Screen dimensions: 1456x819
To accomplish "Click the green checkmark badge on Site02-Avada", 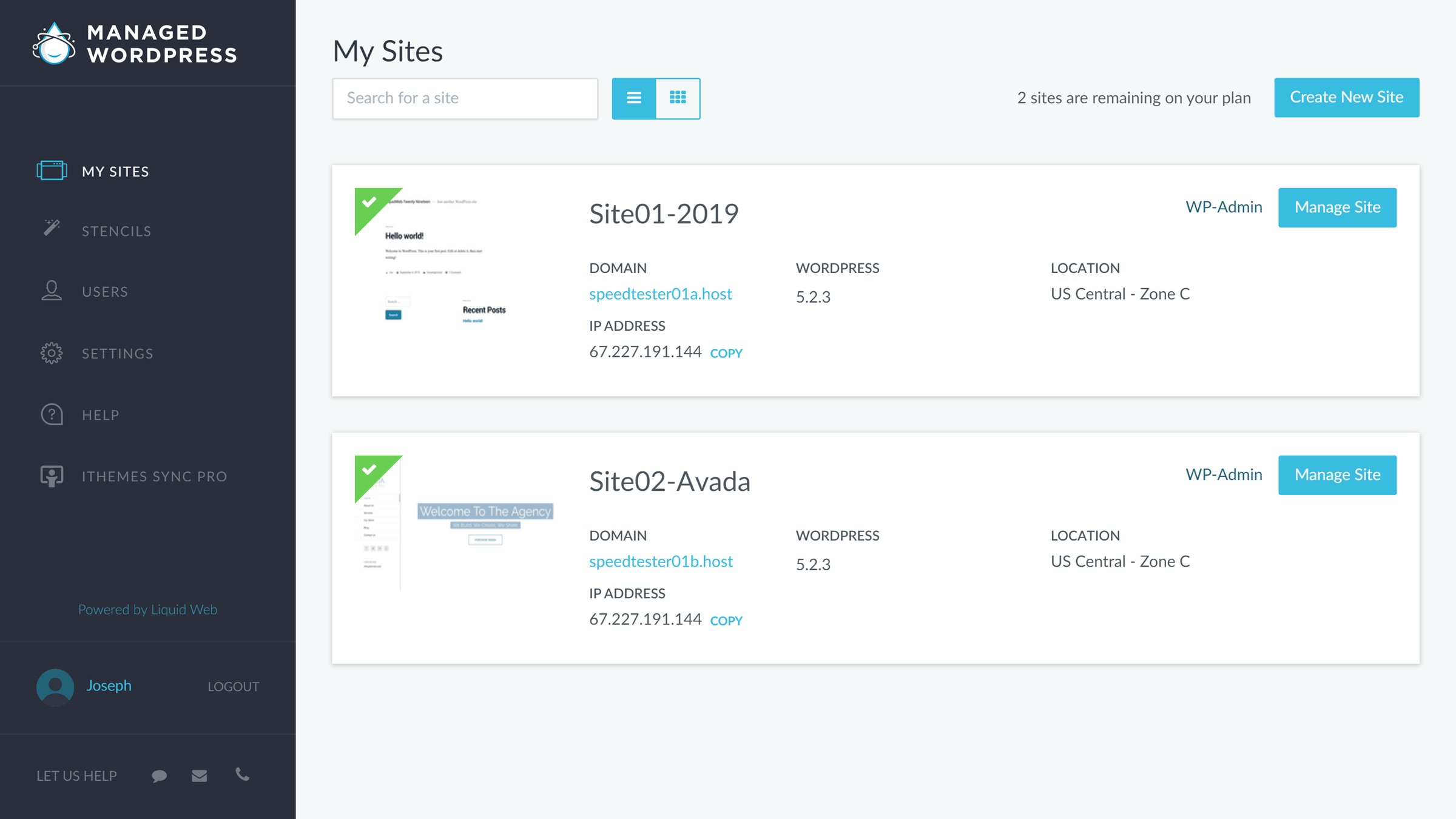I will (x=370, y=471).
